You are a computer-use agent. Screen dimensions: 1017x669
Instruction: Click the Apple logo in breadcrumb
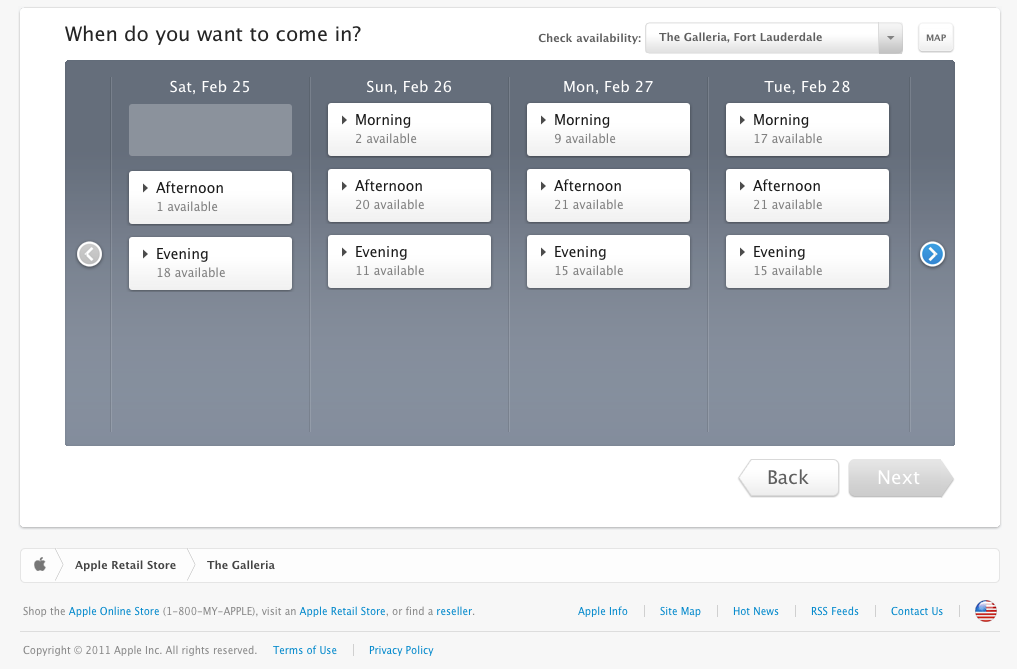pos(40,565)
